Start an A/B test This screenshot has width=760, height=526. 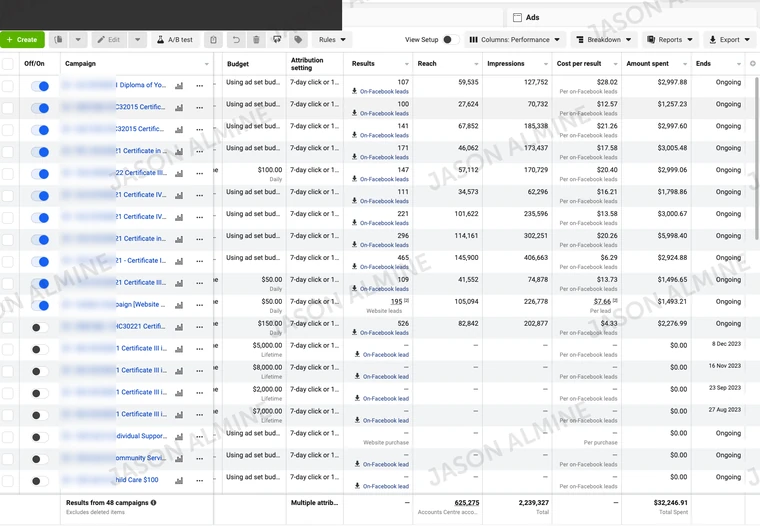point(175,40)
